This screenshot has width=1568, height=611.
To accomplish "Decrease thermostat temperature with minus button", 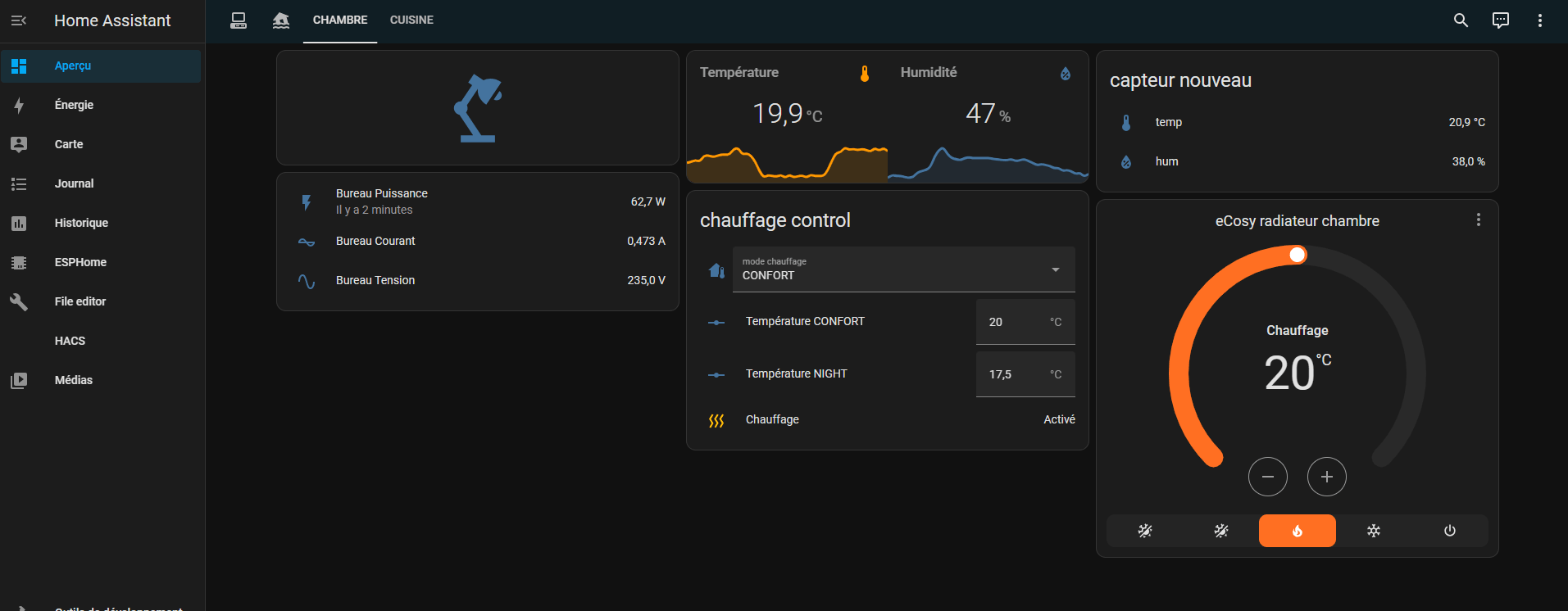I will 1267,477.
